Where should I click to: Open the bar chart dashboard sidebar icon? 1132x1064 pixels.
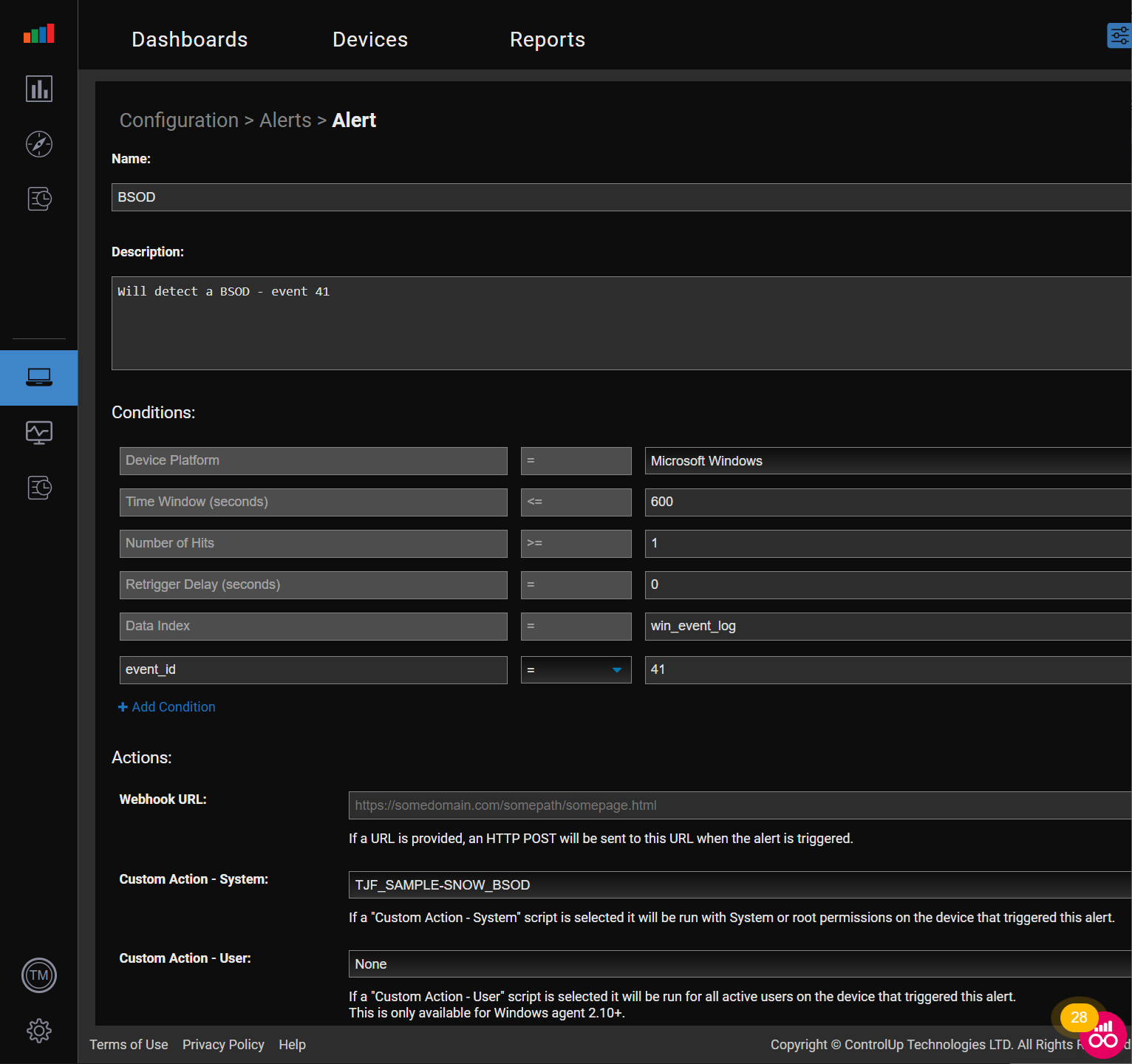click(x=39, y=89)
